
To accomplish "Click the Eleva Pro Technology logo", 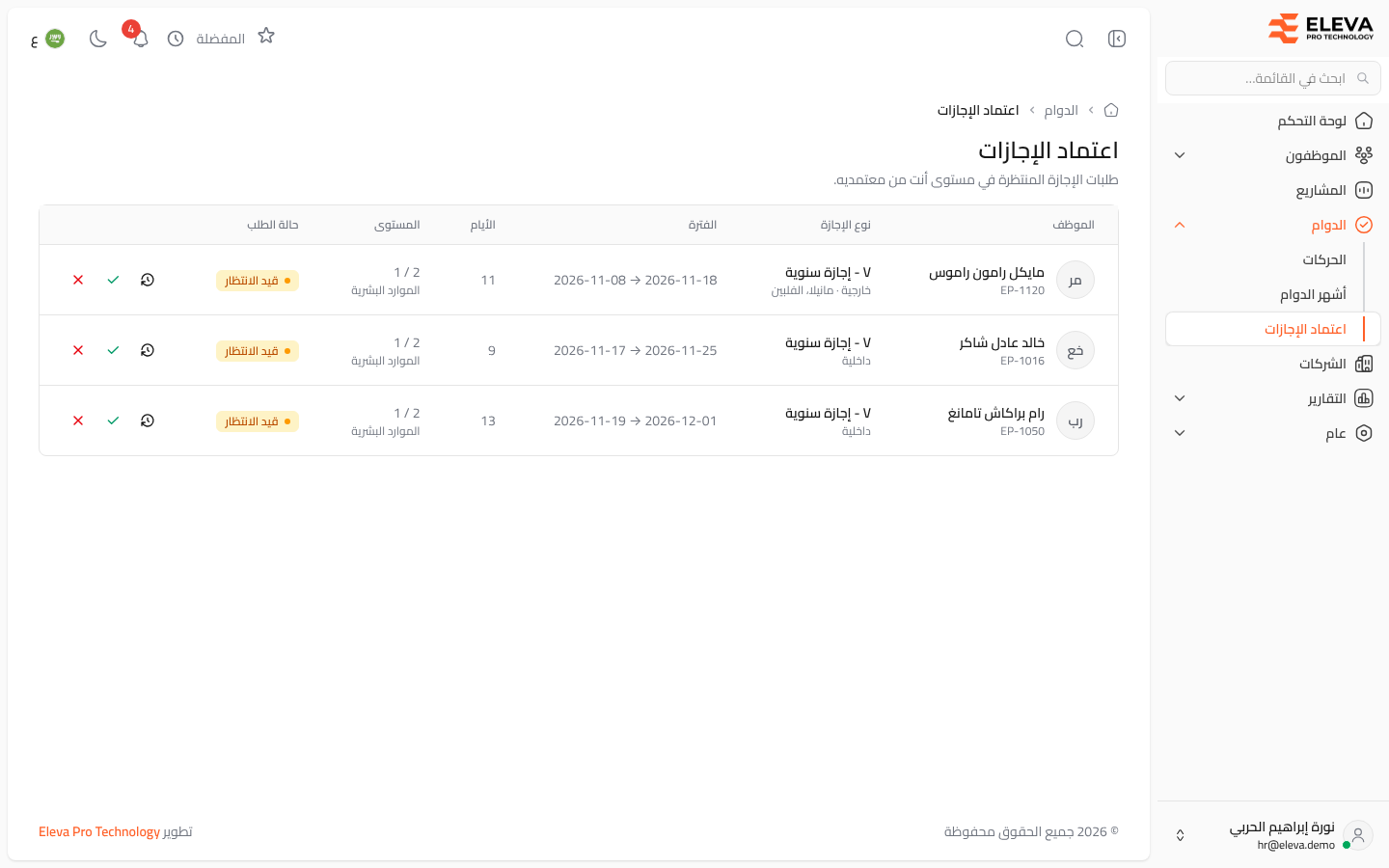I will [1321, 29].
